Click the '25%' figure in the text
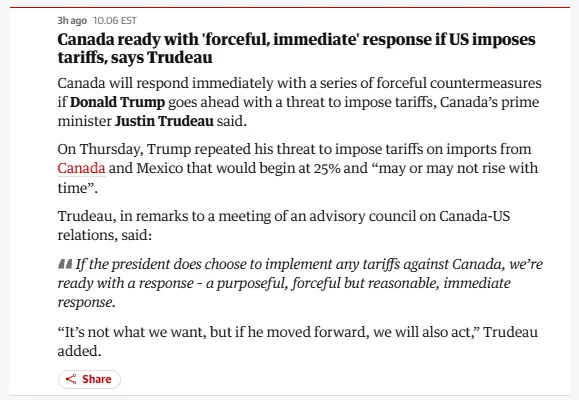The width and height of the screenshot is (579, 400). coord(327,168)
